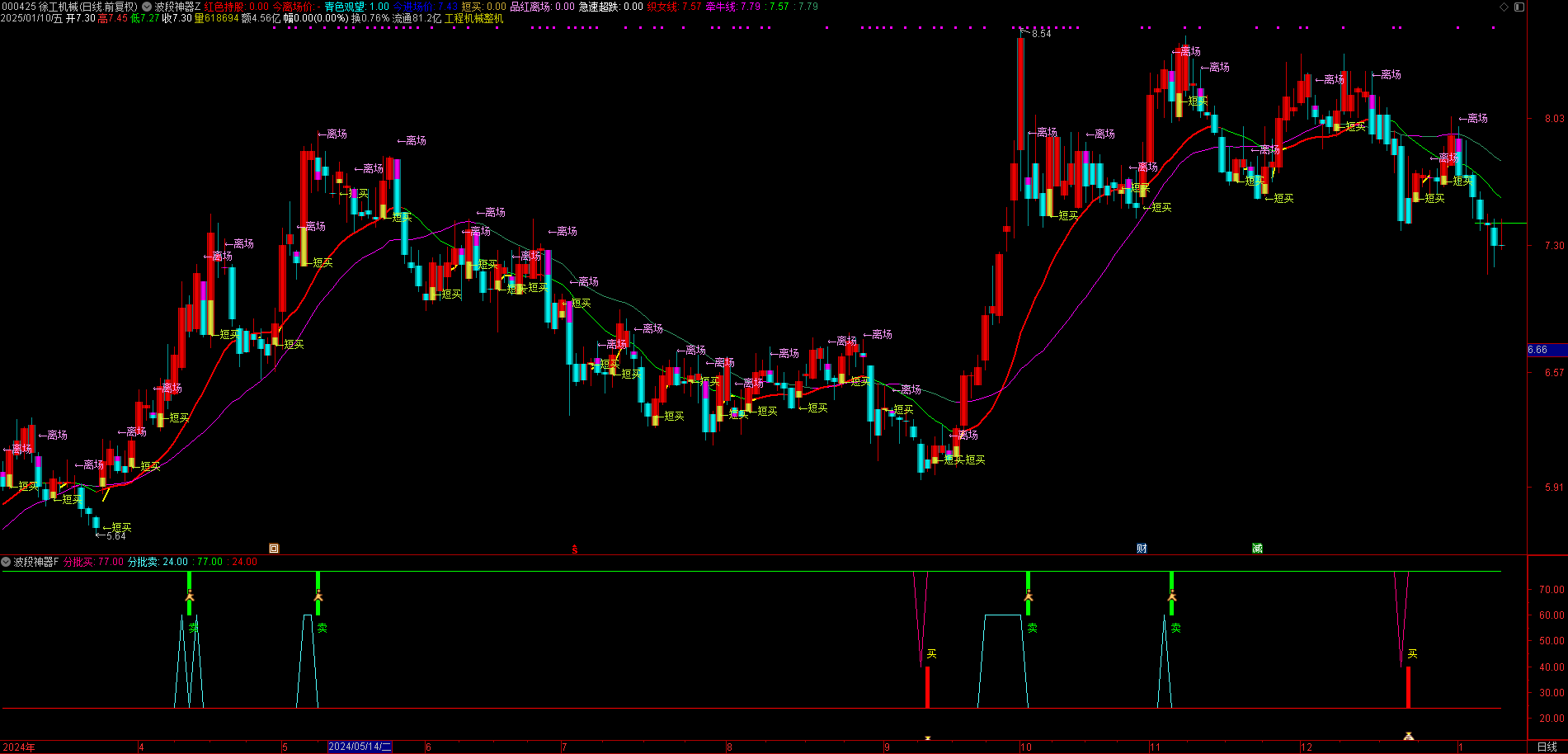Click the 换0.76% turnover rate figure

coord(370,18)
